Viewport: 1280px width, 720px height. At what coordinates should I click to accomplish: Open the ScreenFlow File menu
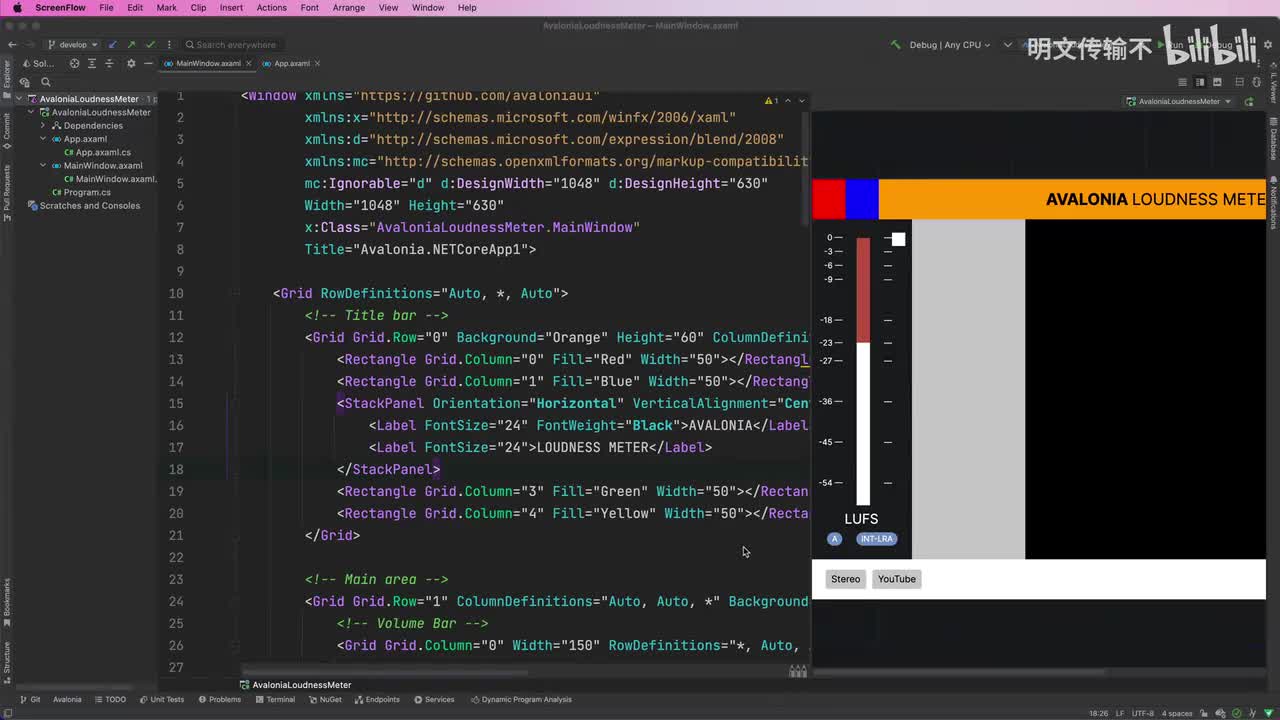tap(106, 7)
